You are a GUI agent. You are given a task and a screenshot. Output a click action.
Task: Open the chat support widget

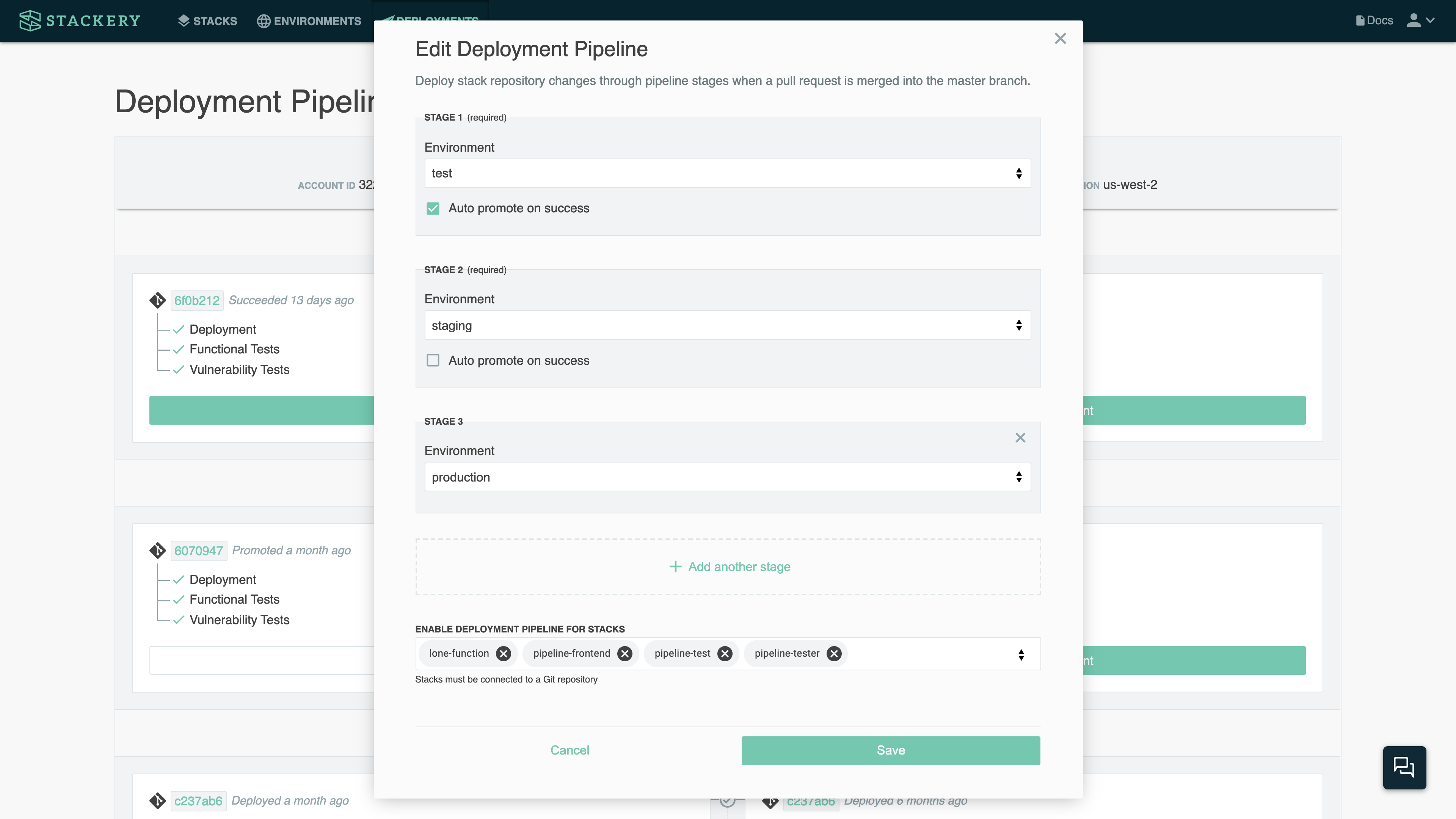click(1404, 767)
